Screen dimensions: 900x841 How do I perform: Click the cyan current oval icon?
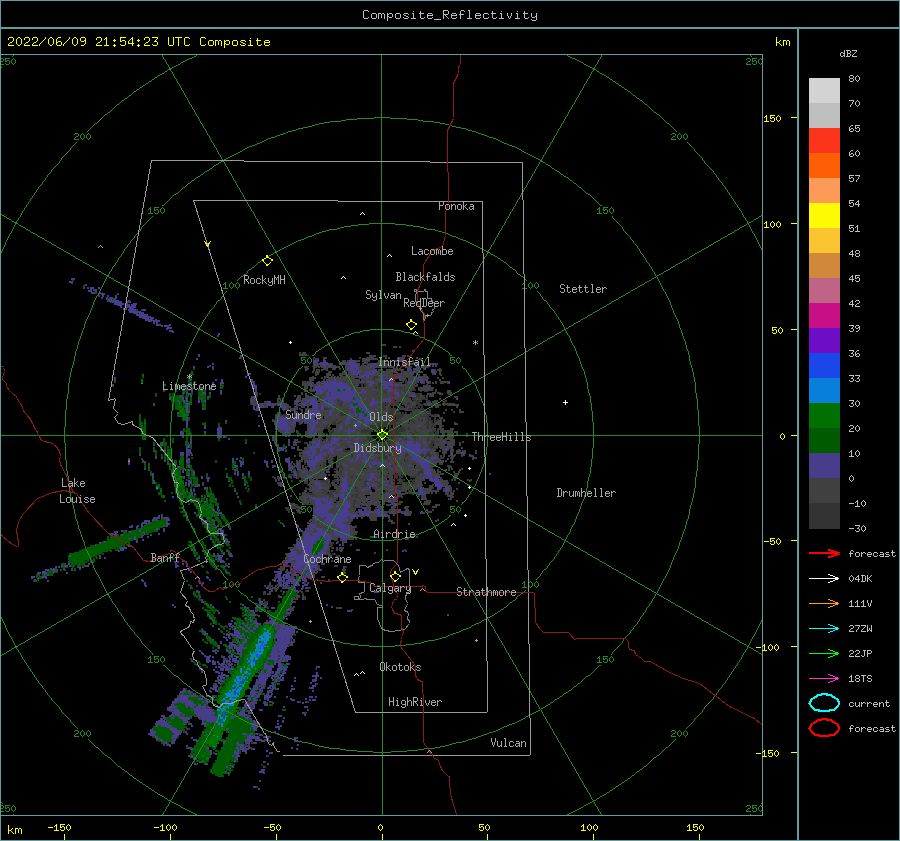pos(824,703)
